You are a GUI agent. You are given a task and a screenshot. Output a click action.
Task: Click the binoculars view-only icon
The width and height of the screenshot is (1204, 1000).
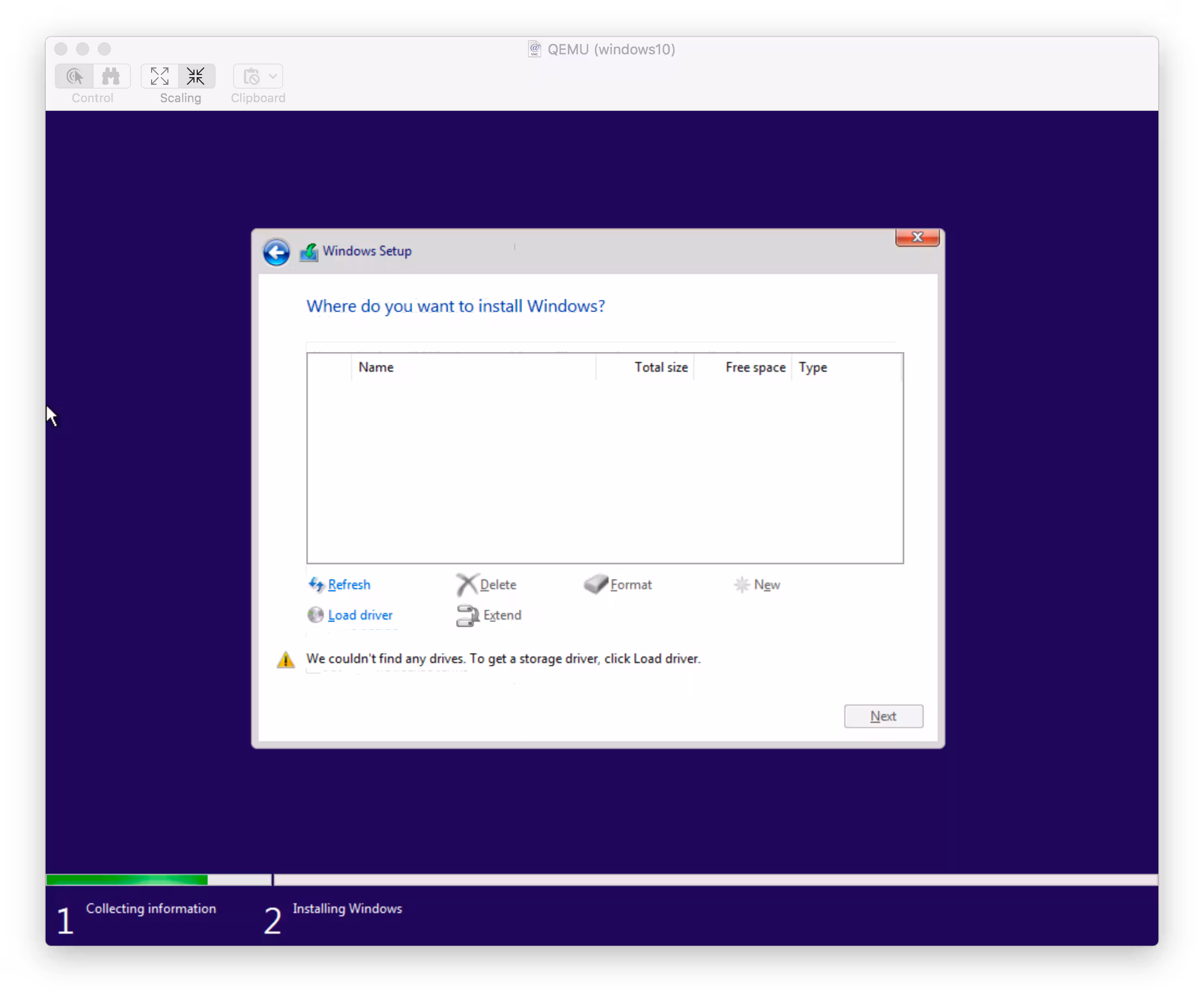coord(111,76)
